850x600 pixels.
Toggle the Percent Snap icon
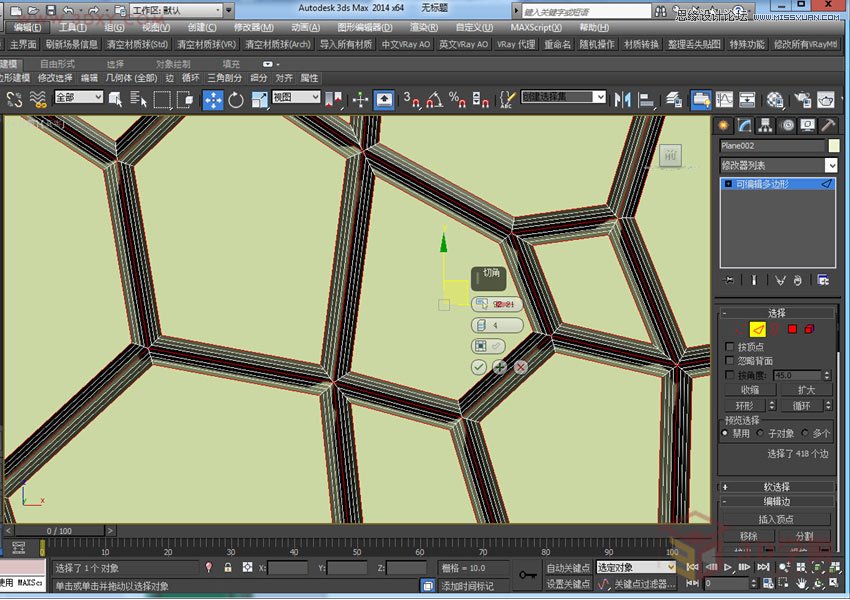click(457, 100)
